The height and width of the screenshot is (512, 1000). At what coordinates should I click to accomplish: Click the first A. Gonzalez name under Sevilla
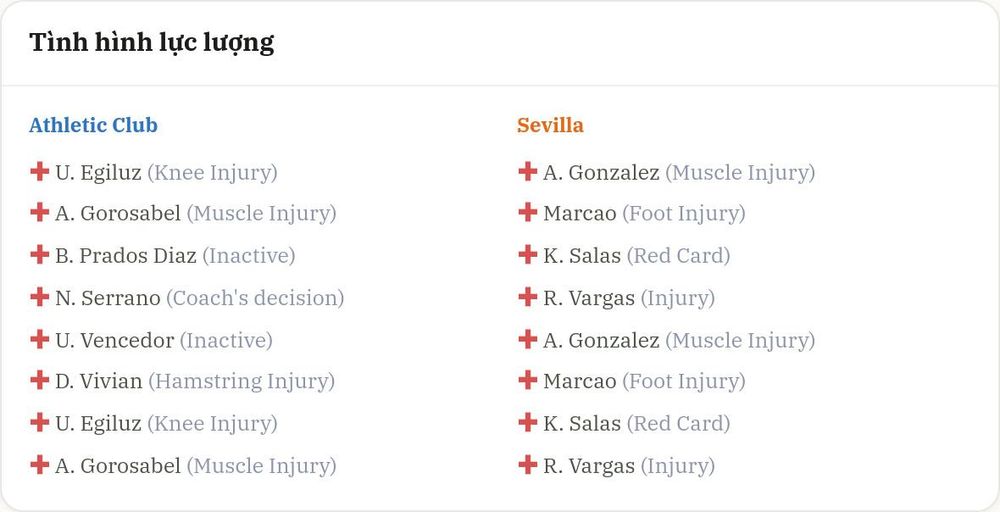point(601,173)
